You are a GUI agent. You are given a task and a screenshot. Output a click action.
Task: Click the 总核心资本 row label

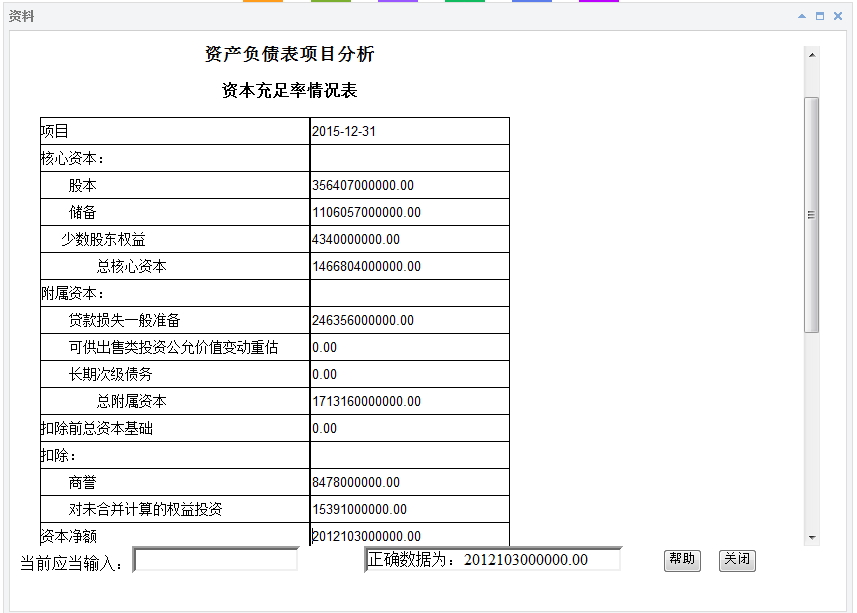132,266
